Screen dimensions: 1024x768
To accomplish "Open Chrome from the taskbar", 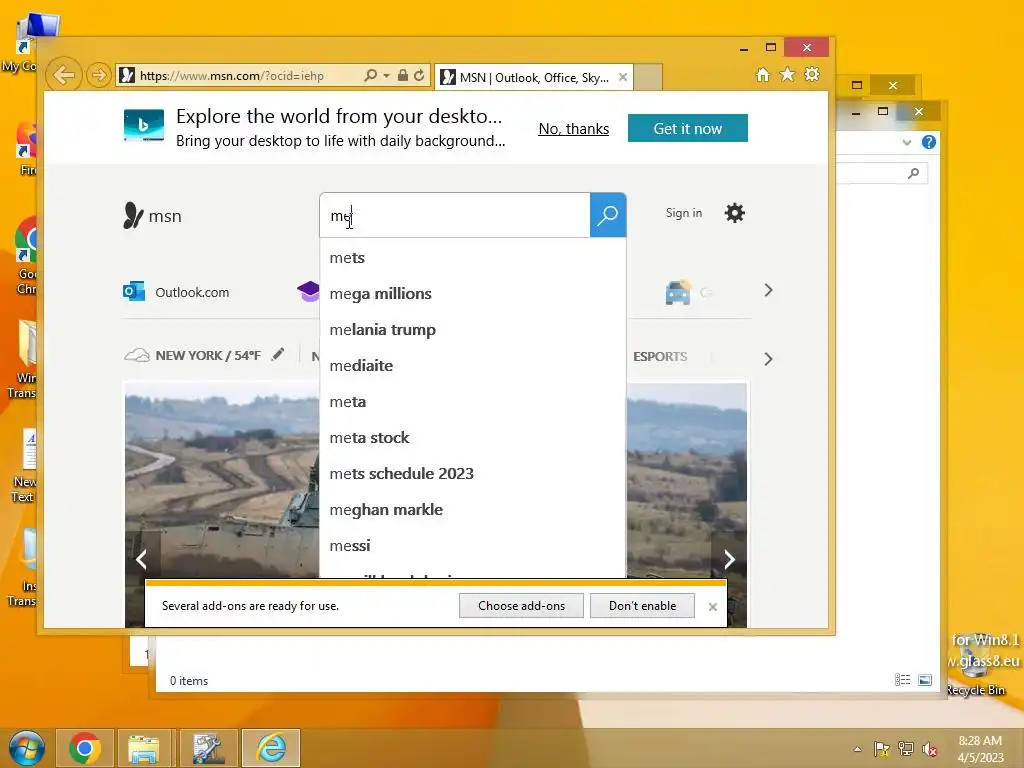I will coord(84,748).
